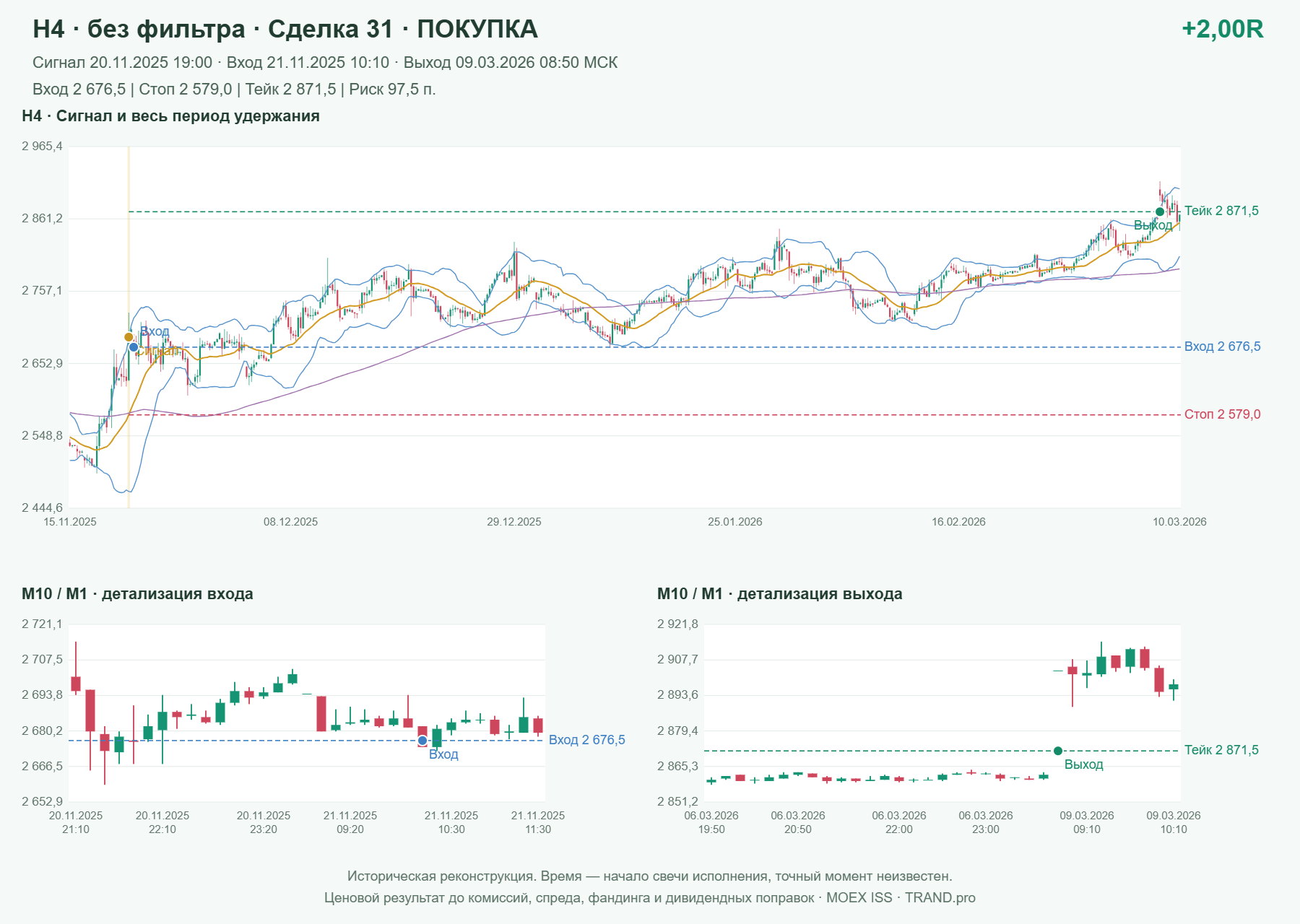This screenshot has width=1300, height=924.
Task: Click the 'Историческая реконструкция' disclaimer line
Action: tap(650, 876)
